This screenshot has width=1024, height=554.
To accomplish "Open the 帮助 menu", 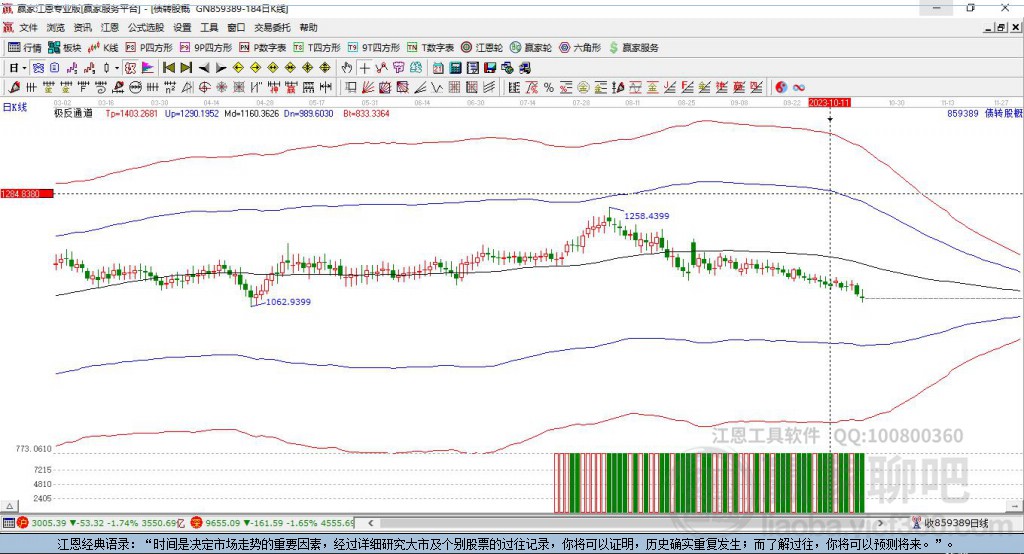I will 308,27.
